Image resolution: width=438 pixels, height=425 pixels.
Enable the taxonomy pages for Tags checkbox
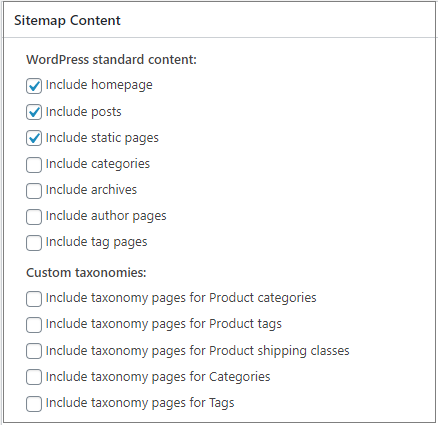(34, 404)
